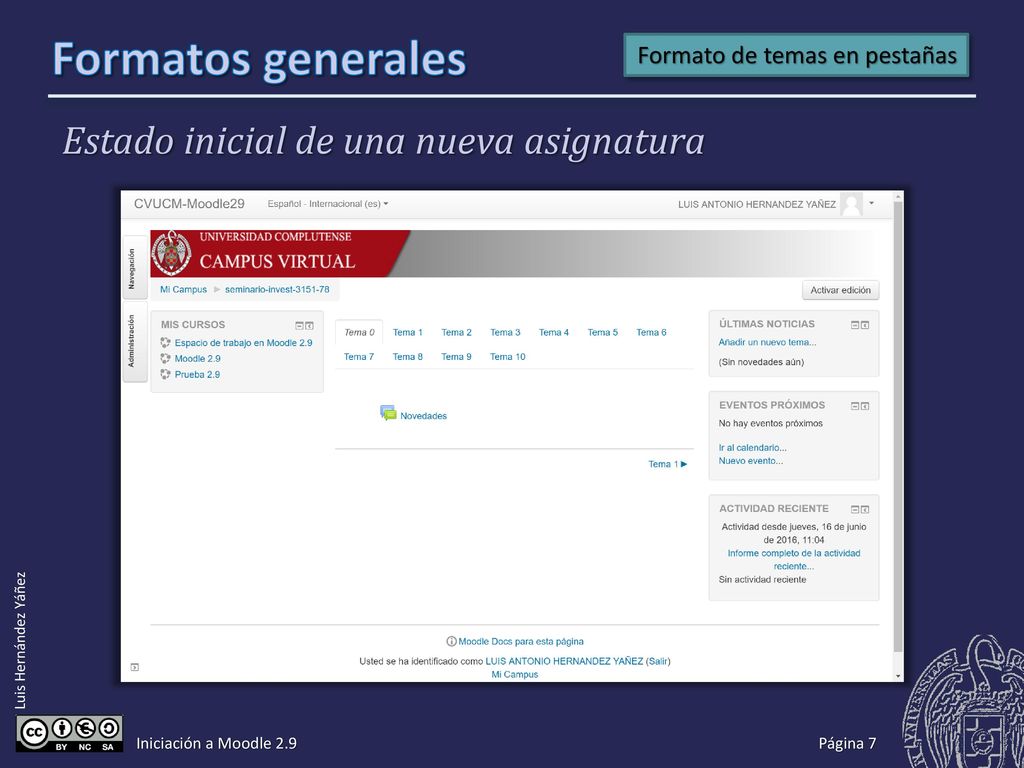Click Ir al calendario link
This screenshot has width=1024, height=768.
752,448
